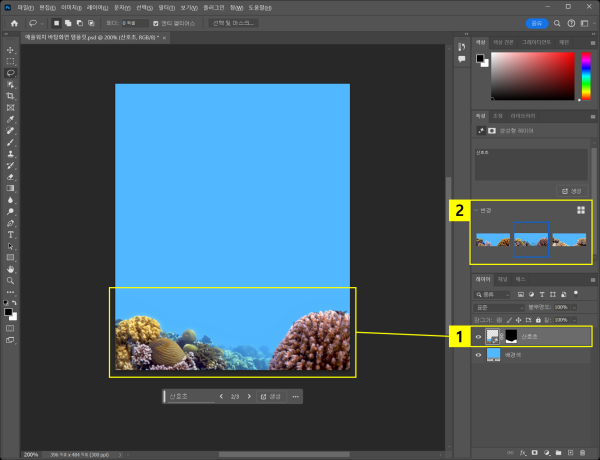Select the Crop tool
Viewport: 600px width, 460px height.
11,95
